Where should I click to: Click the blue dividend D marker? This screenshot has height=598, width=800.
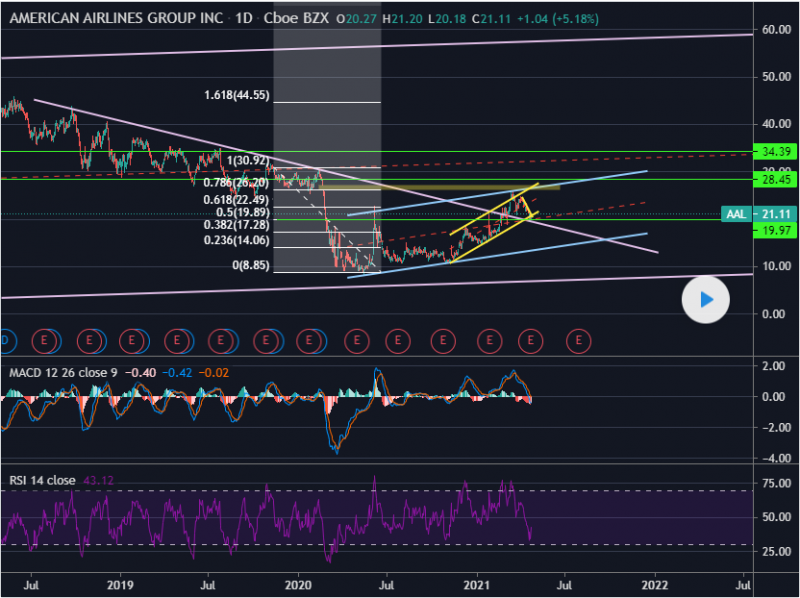click(x=4, y=341)
